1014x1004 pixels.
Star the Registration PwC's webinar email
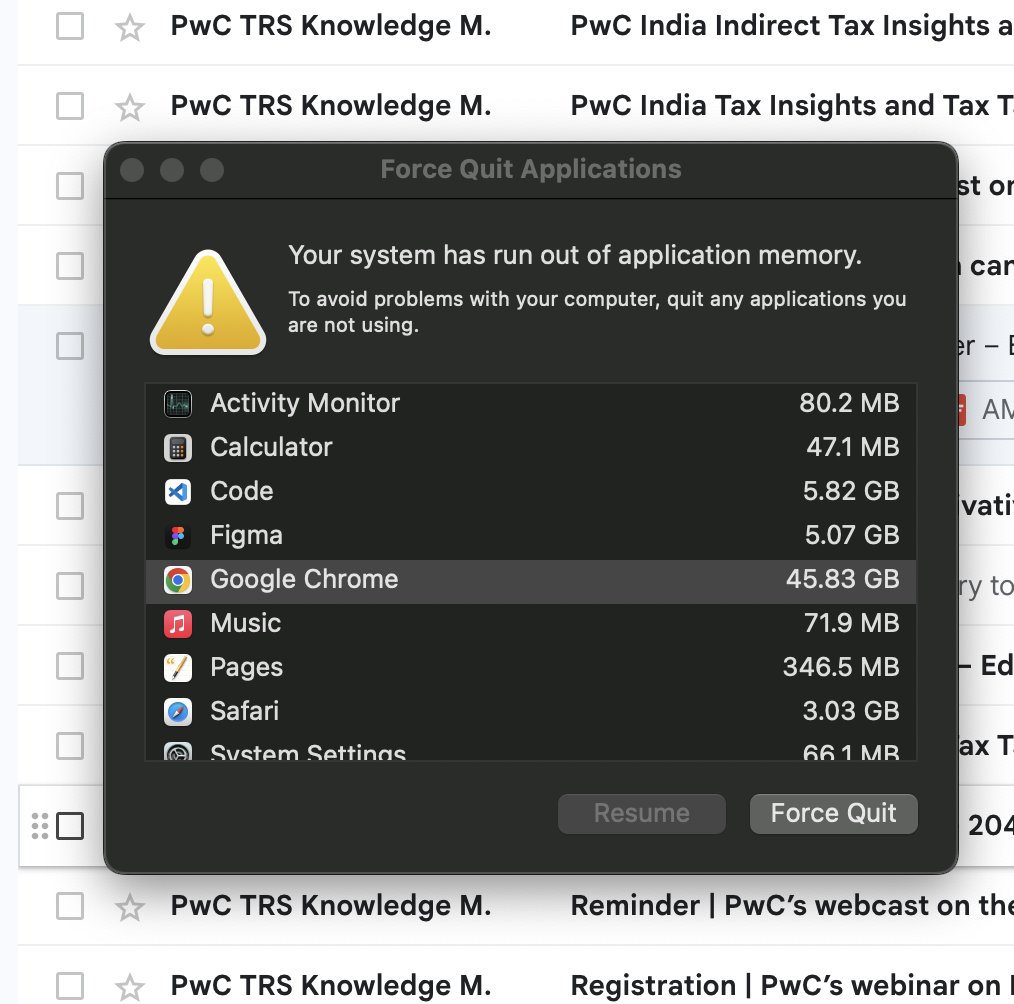(x=129, y=987)
